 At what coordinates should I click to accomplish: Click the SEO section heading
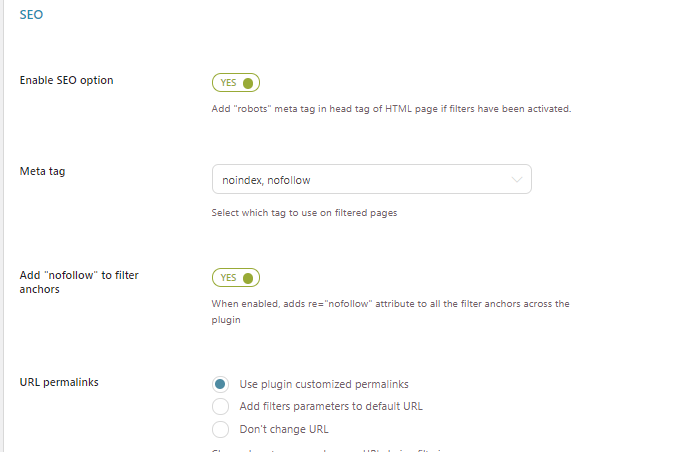point(31,15)
